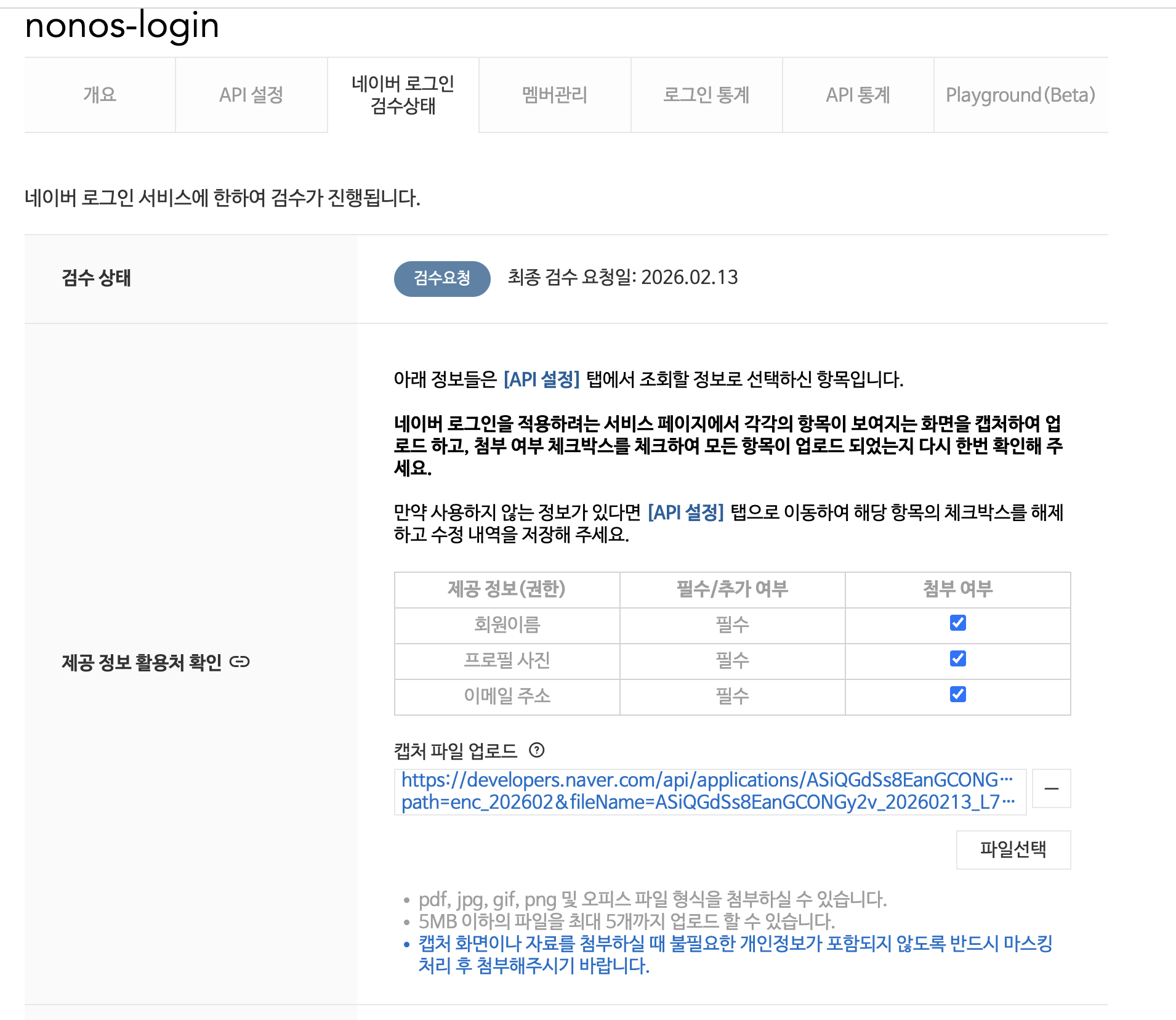Click the link icon beside 제공 정보 활용처 확인
The height and width of the screenshot is (1020, 1176).
[x=240, y=662]
